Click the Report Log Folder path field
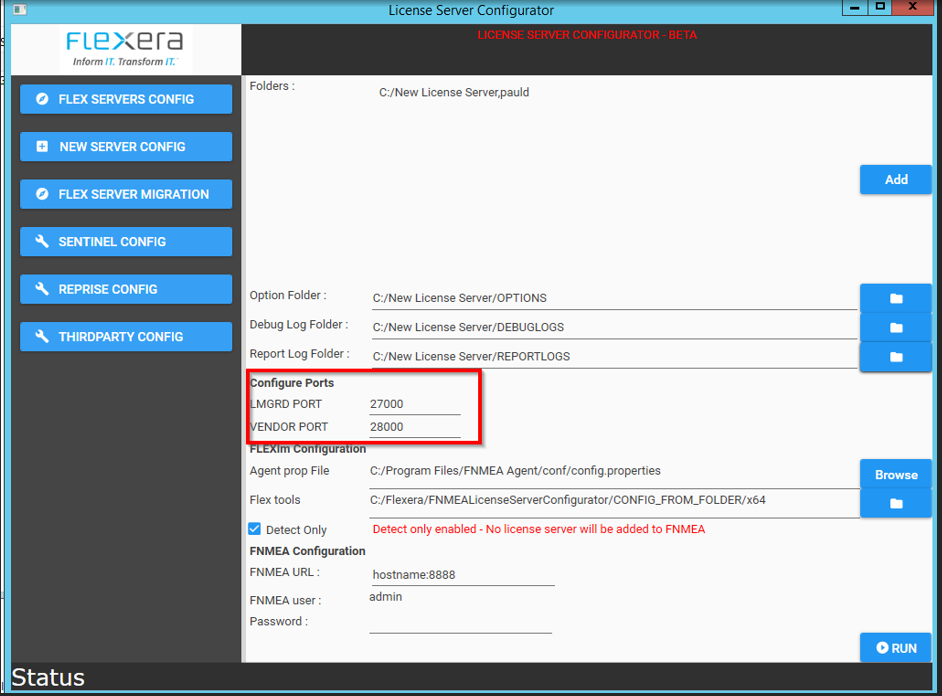Screen dimensions: 942x696 click(614, 357)
